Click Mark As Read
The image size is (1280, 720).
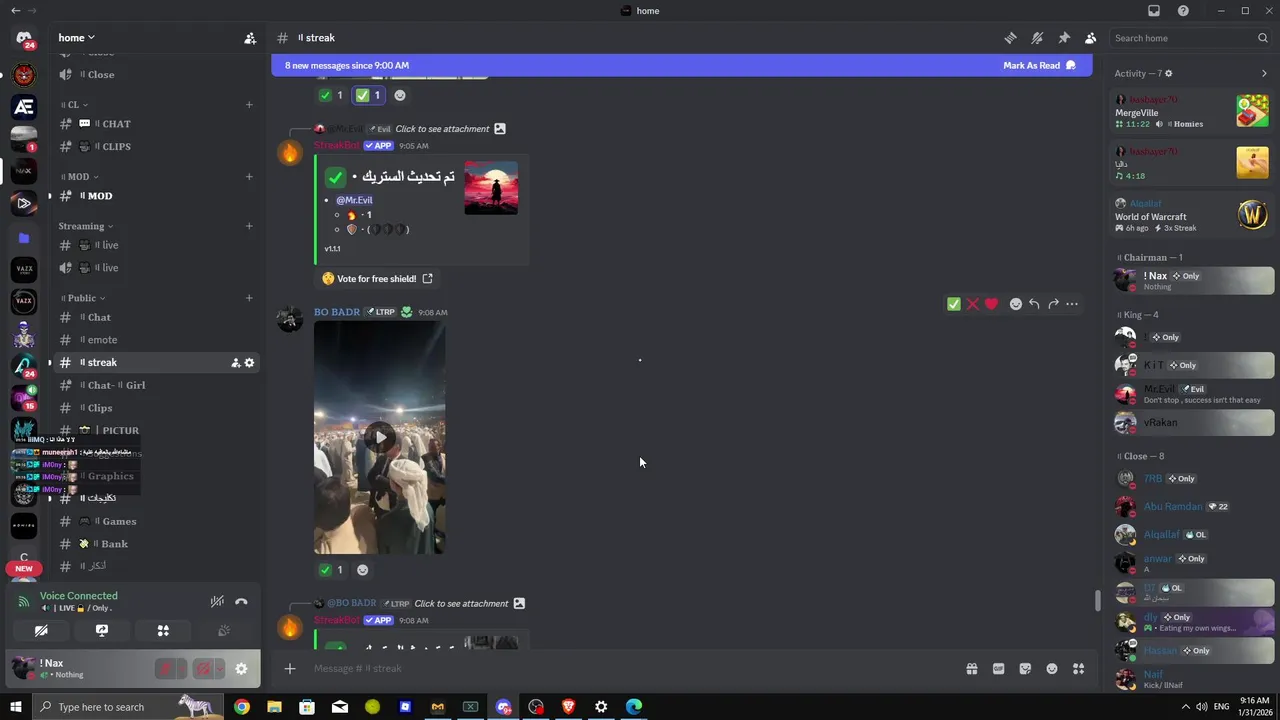tap(1039, 65)
